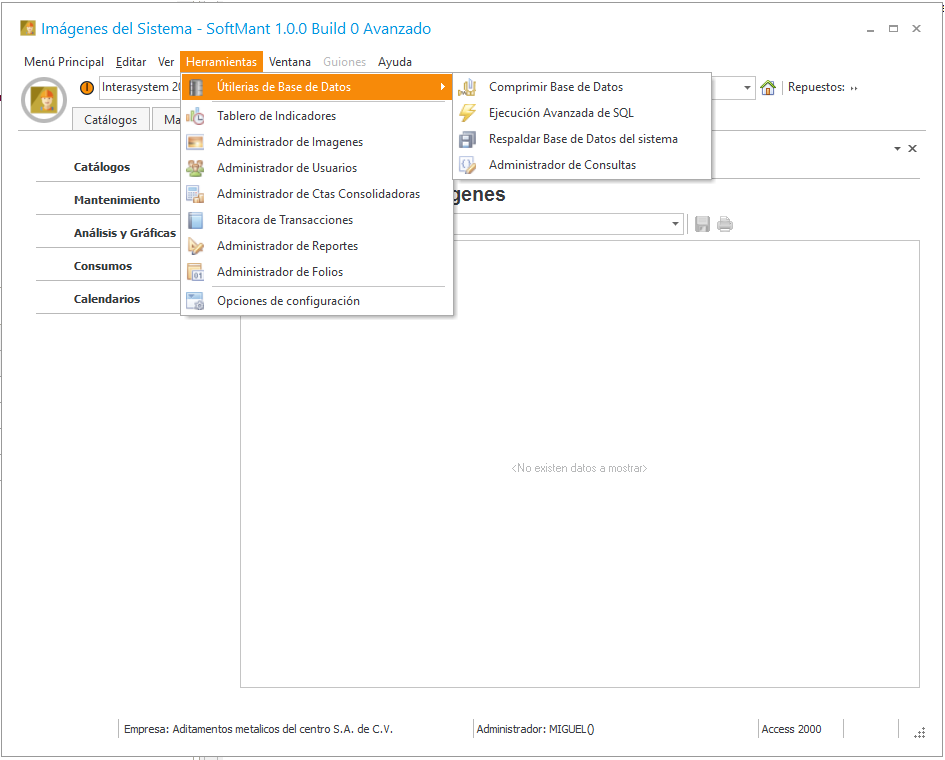The image size is (945, 760).
Task: Click the printer icon in the panel
Action: (725, 225)
